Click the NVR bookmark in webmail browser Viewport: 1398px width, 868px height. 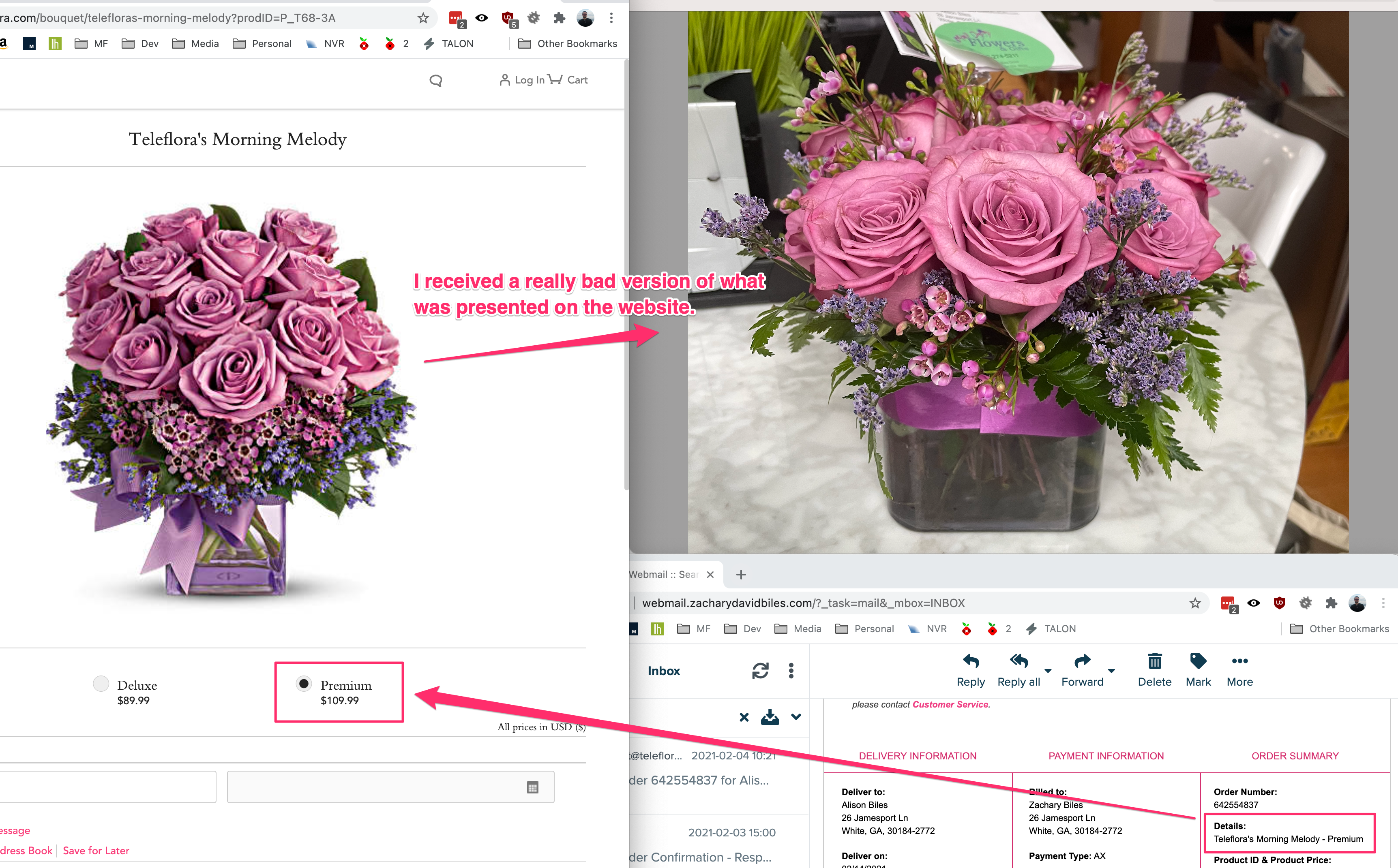[x=927, y=629]
